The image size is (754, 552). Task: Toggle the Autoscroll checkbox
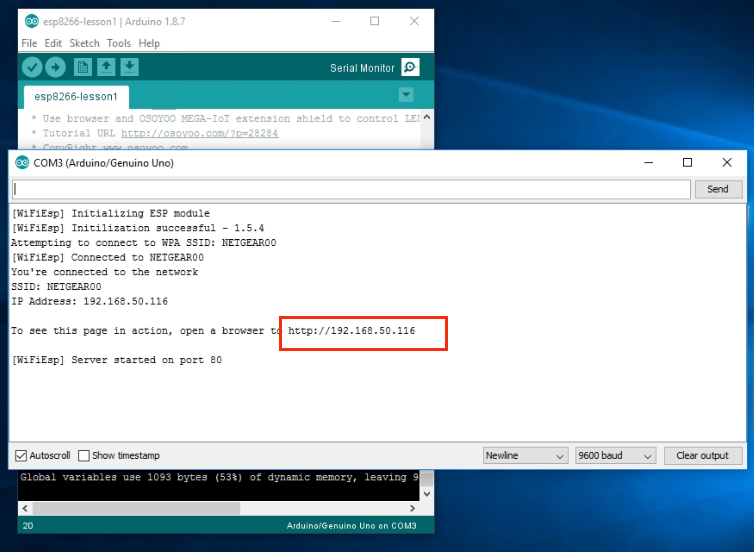tap(21, 455)
